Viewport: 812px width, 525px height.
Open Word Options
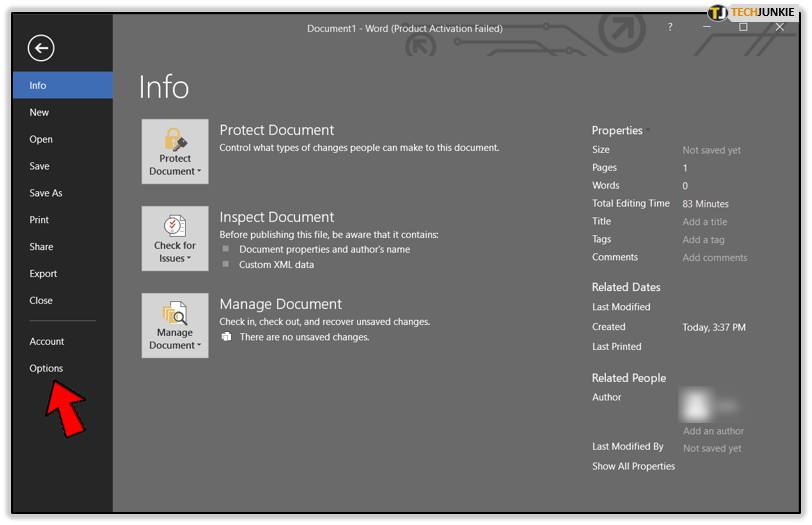(x=63, y=369)
